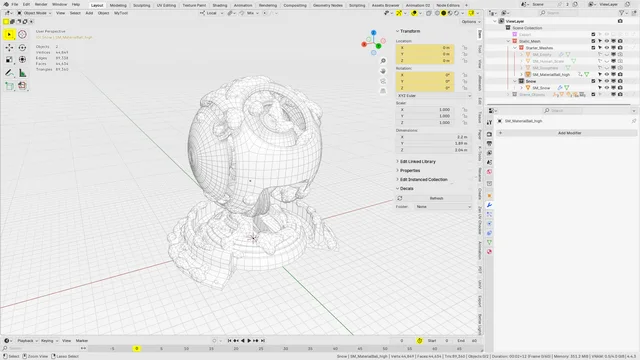Switch to Shading workspace tab
This screenshot has height=360, width=640.
point(220,5)
